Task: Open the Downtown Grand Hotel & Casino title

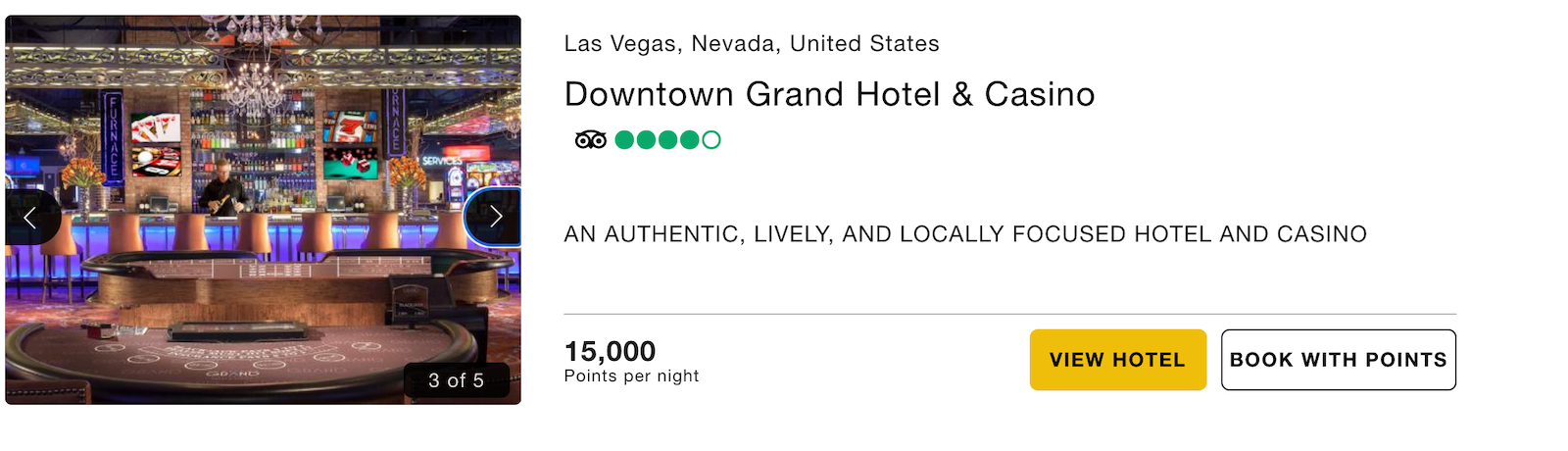Action: click(829, 94)
